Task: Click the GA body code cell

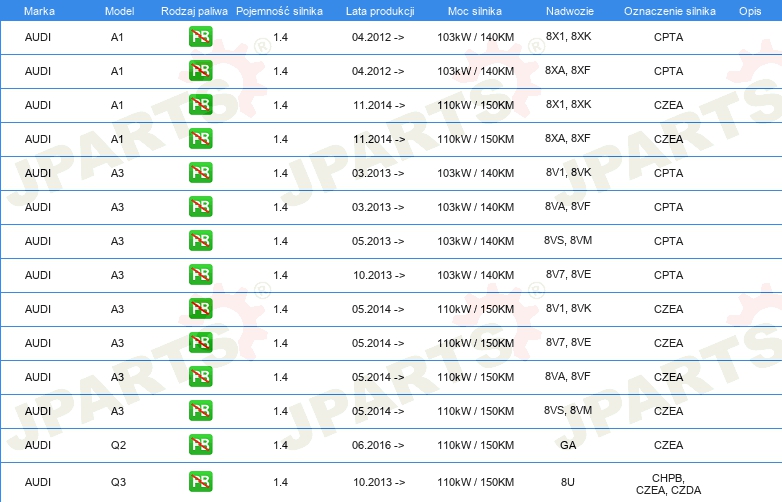Action: [568, 445]
